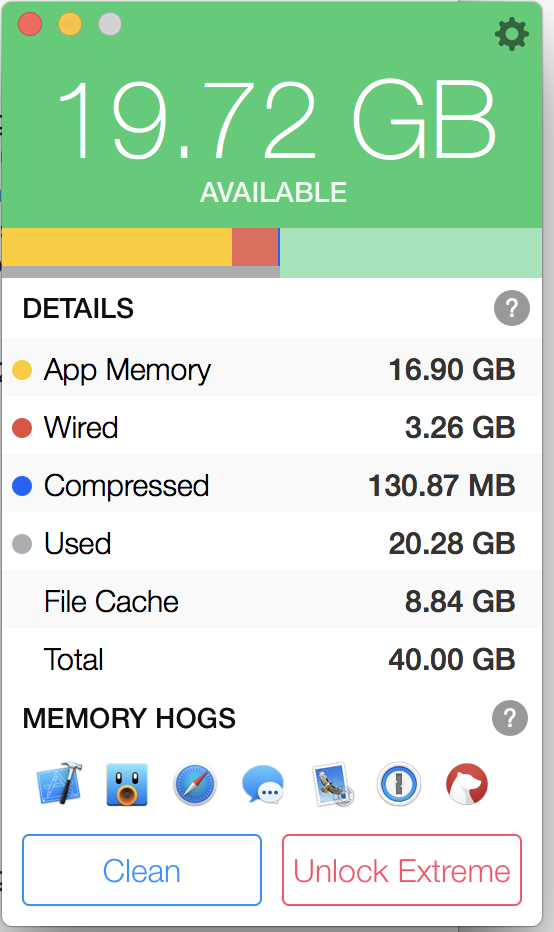Open help for the Details section
This screenshot has height=932, width=554.
(x=512, y=308)
